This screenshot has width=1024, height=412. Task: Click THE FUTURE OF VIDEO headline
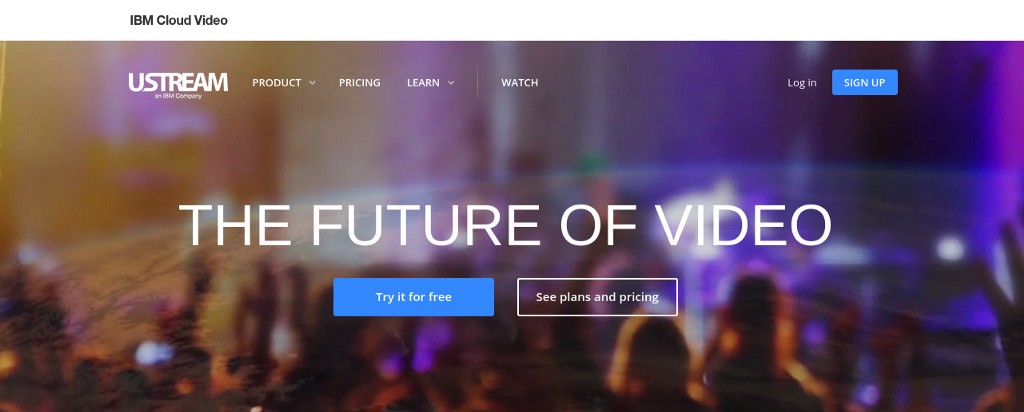point(505,225)
